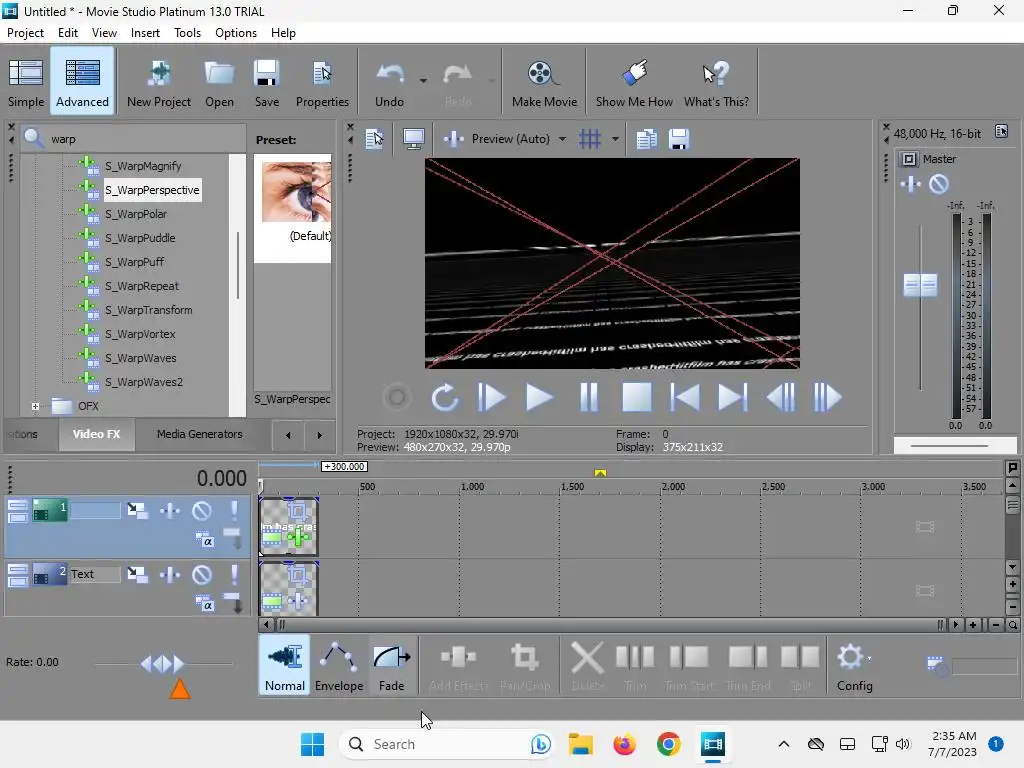Mute video track 1
Screen dimensions: 1024x768
pyautogui.click(x=202, y=510)
